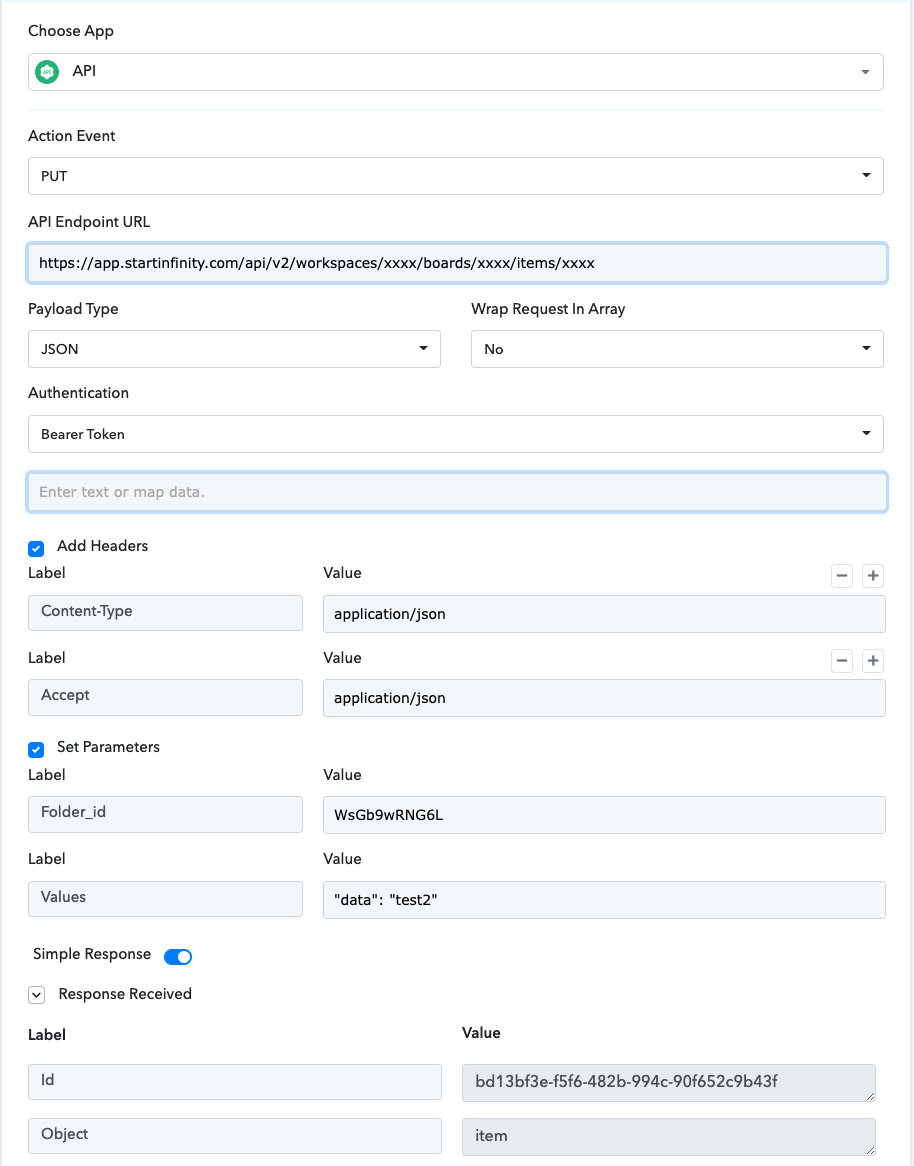This screenshot has height=1166, width=914.
Task: Click the Content-Type header value field
Action: [x=604, y=614]
